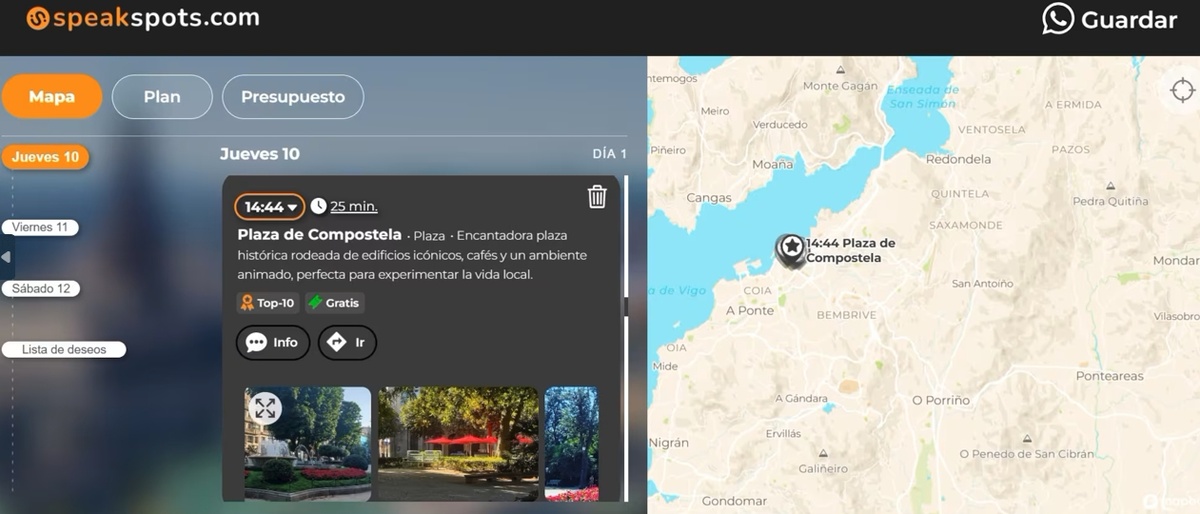Click the Gratis badge
The image size is (1200, 514).
[334, 302]
